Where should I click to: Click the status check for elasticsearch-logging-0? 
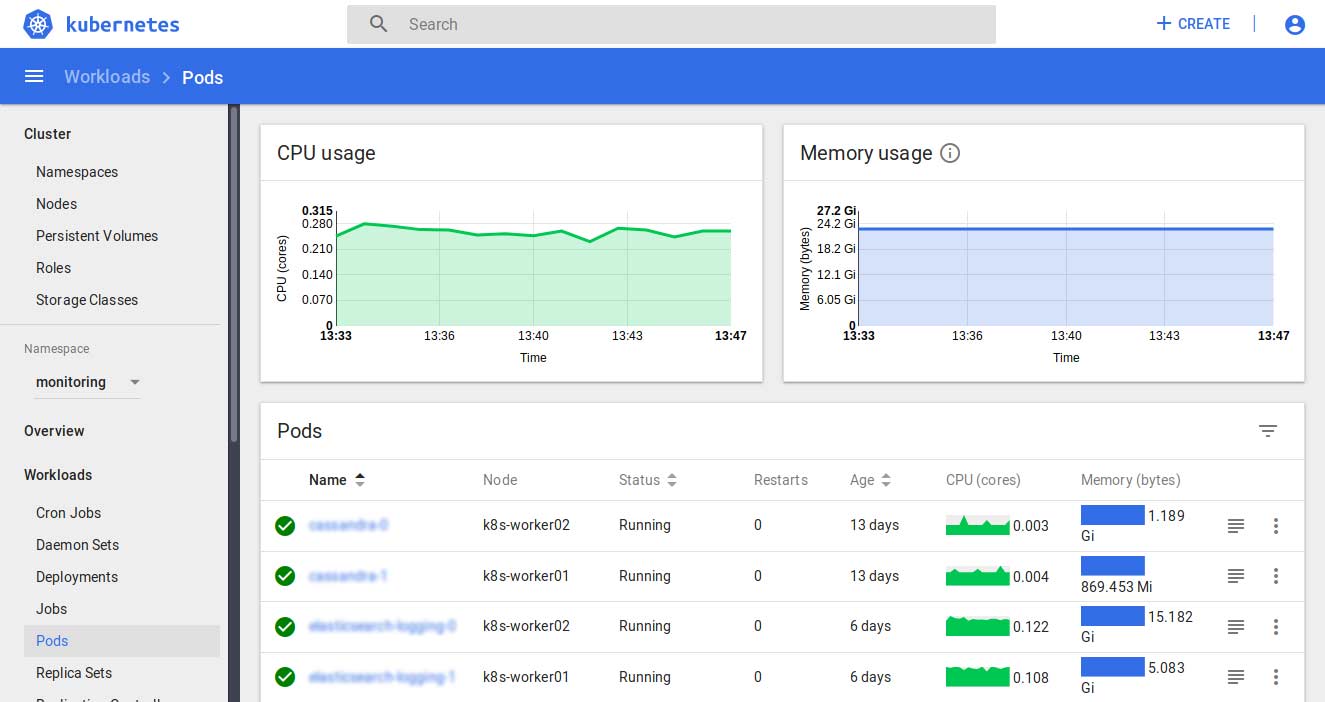[x=285, y=627]
